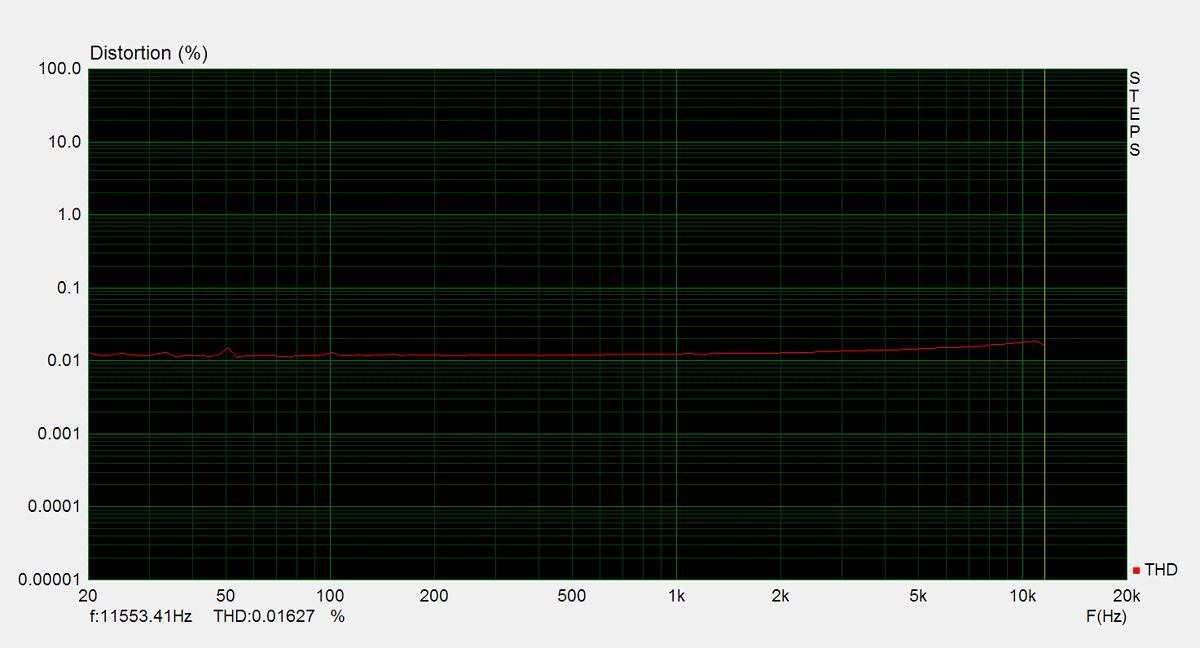
Task: Click the Distortion (%) axis title
Action: click(149, 53)
